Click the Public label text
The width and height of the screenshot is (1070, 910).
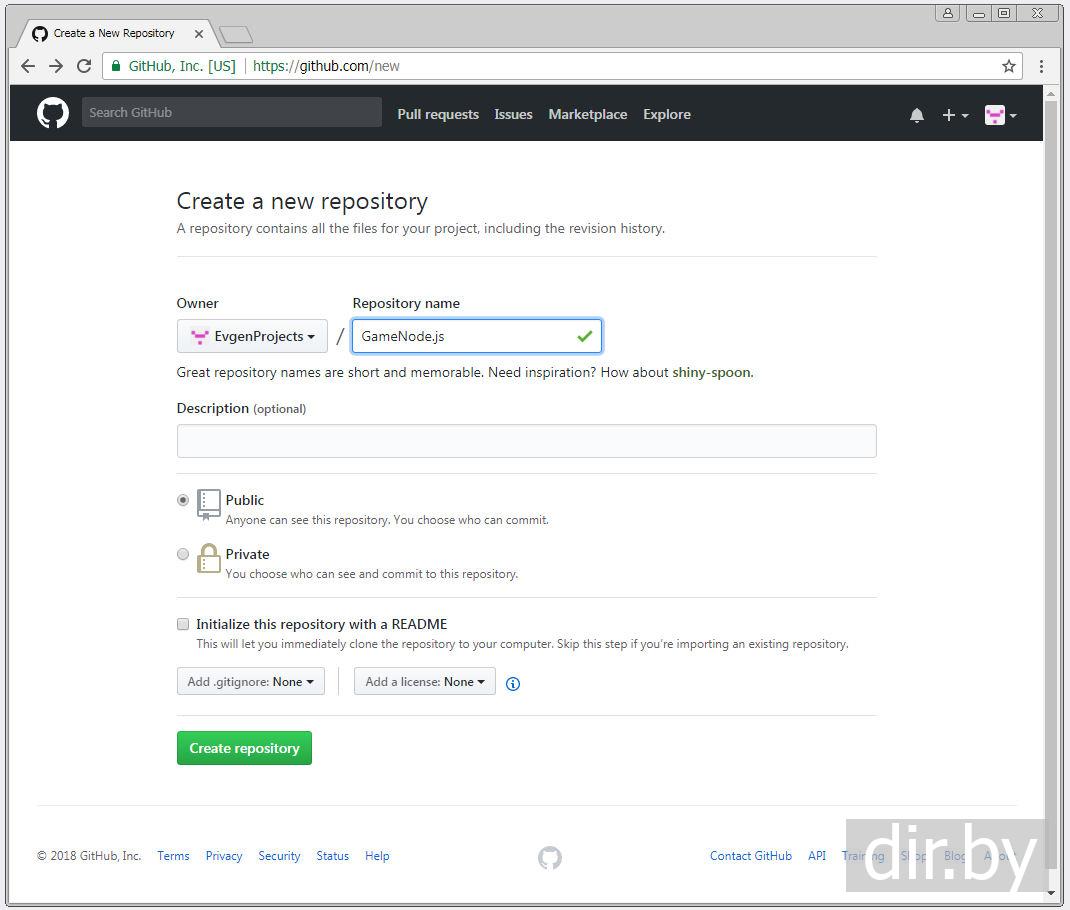tap(244, 500)
